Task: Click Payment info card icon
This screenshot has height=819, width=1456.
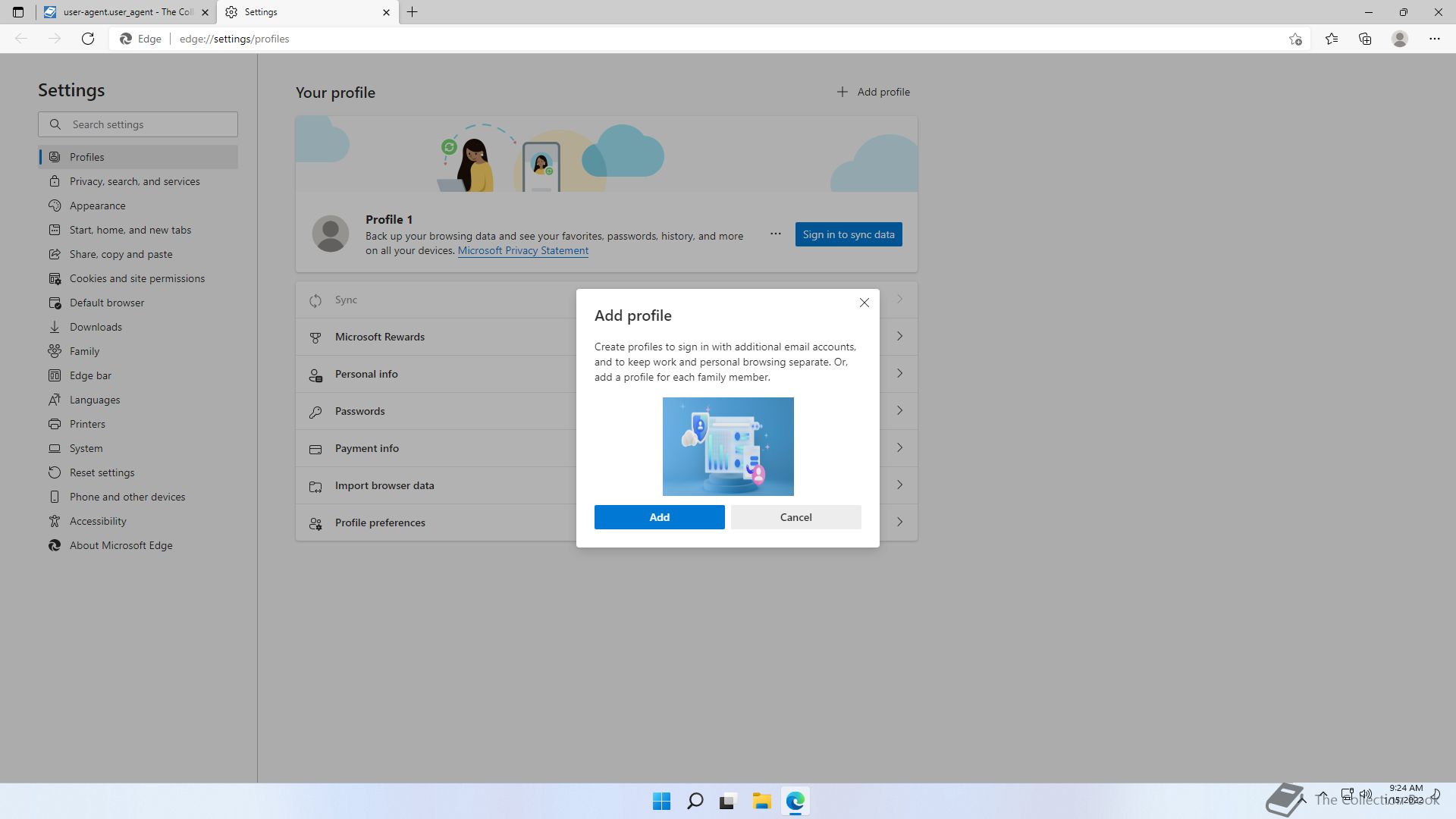Action: (315, 449)
